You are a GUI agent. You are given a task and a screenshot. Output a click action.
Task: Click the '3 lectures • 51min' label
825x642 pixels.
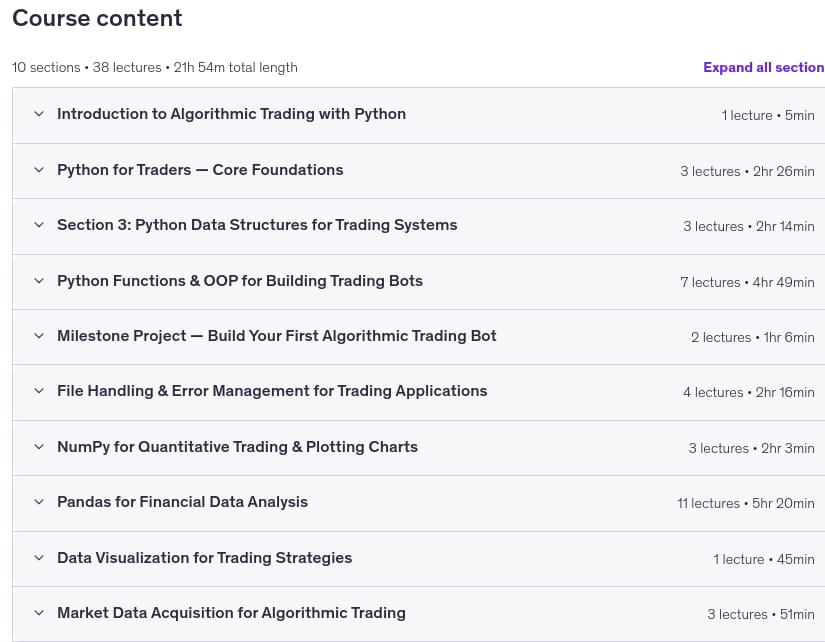pos(761,614)
